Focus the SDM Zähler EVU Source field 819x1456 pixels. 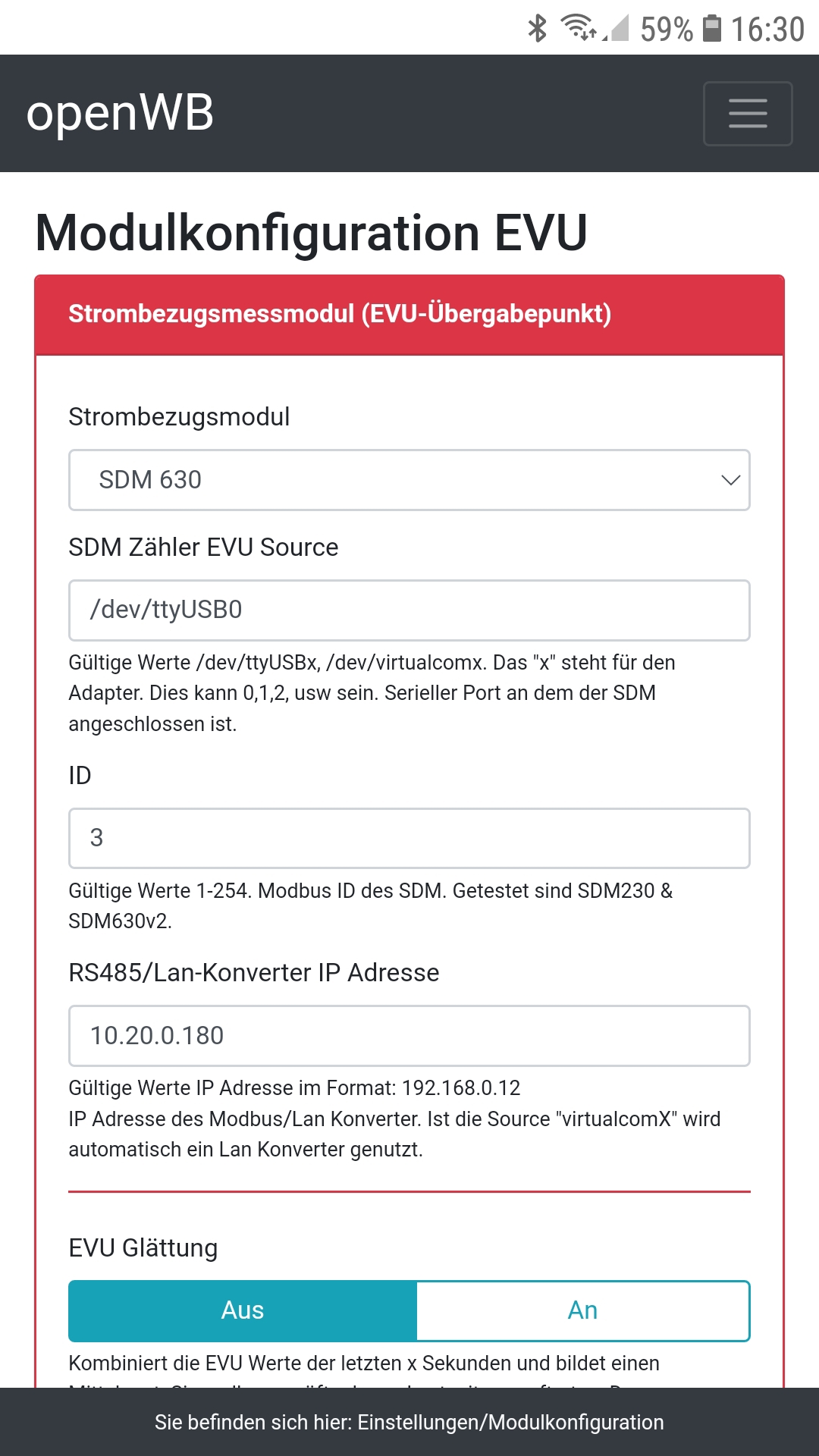pyautogui.click(x=409, y=610)
